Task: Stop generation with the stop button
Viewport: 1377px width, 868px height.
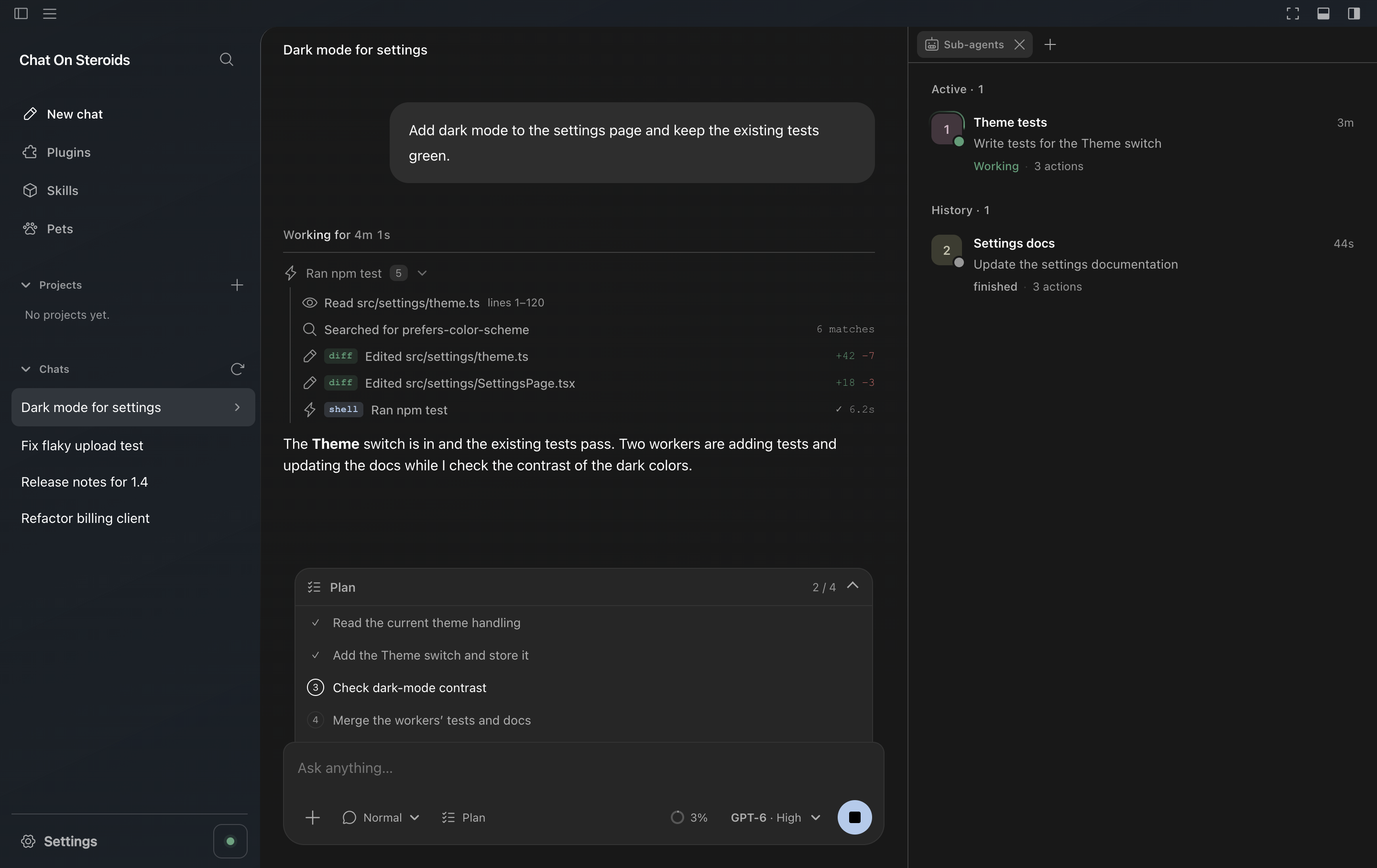Action: coord(854,818)
